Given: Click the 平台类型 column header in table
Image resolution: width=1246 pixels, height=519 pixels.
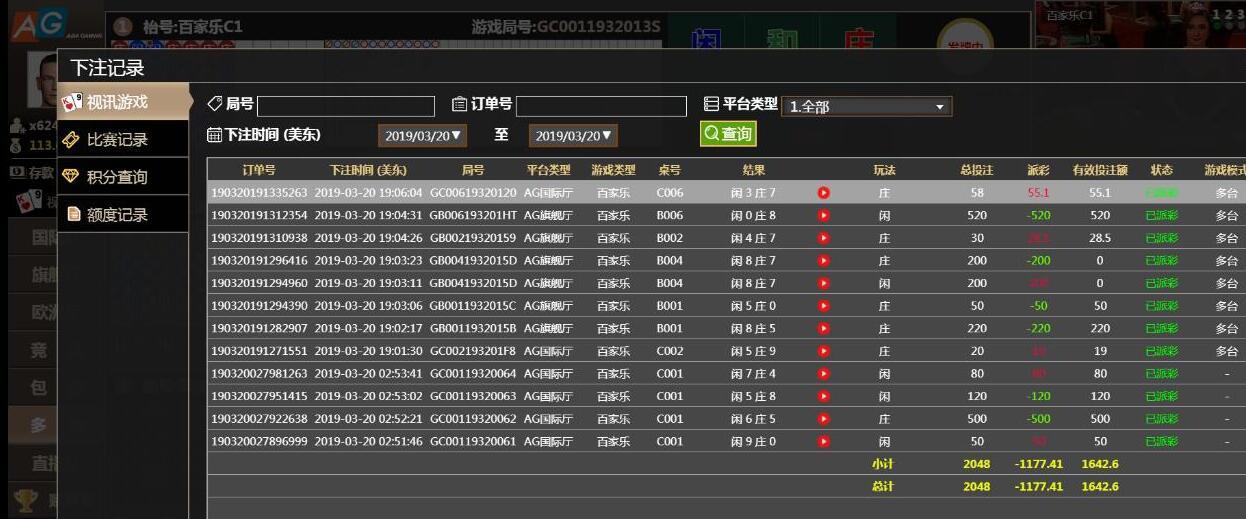Looking at the screenshot, I should (548, 170).
